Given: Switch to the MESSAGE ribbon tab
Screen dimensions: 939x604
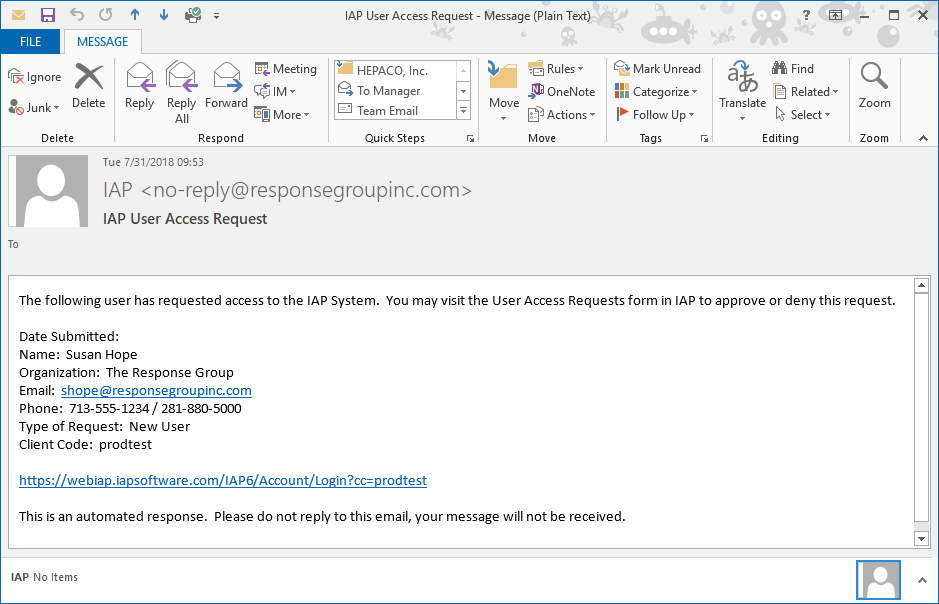Looking at the screenshot, I should pos(102,42).
